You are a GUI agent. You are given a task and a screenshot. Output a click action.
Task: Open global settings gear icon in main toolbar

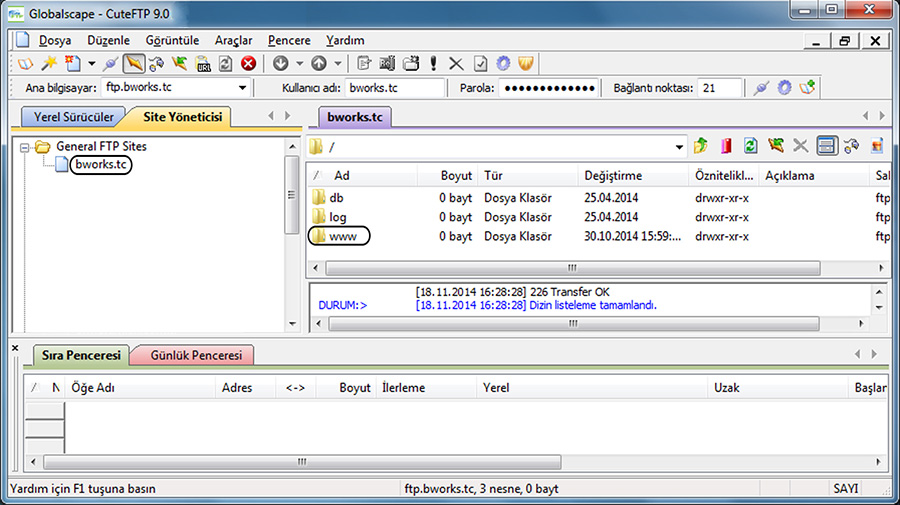tap(503, 64)
